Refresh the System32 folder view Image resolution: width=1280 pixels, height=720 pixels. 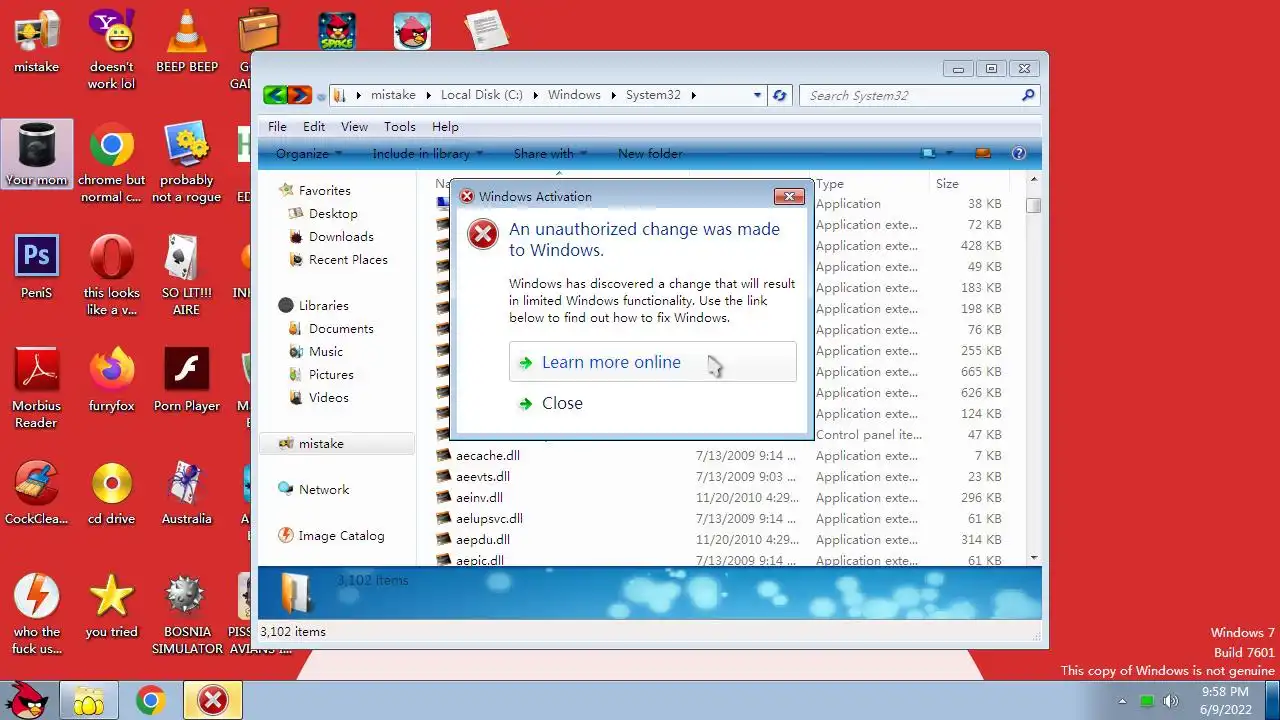(x=780, y=95)
